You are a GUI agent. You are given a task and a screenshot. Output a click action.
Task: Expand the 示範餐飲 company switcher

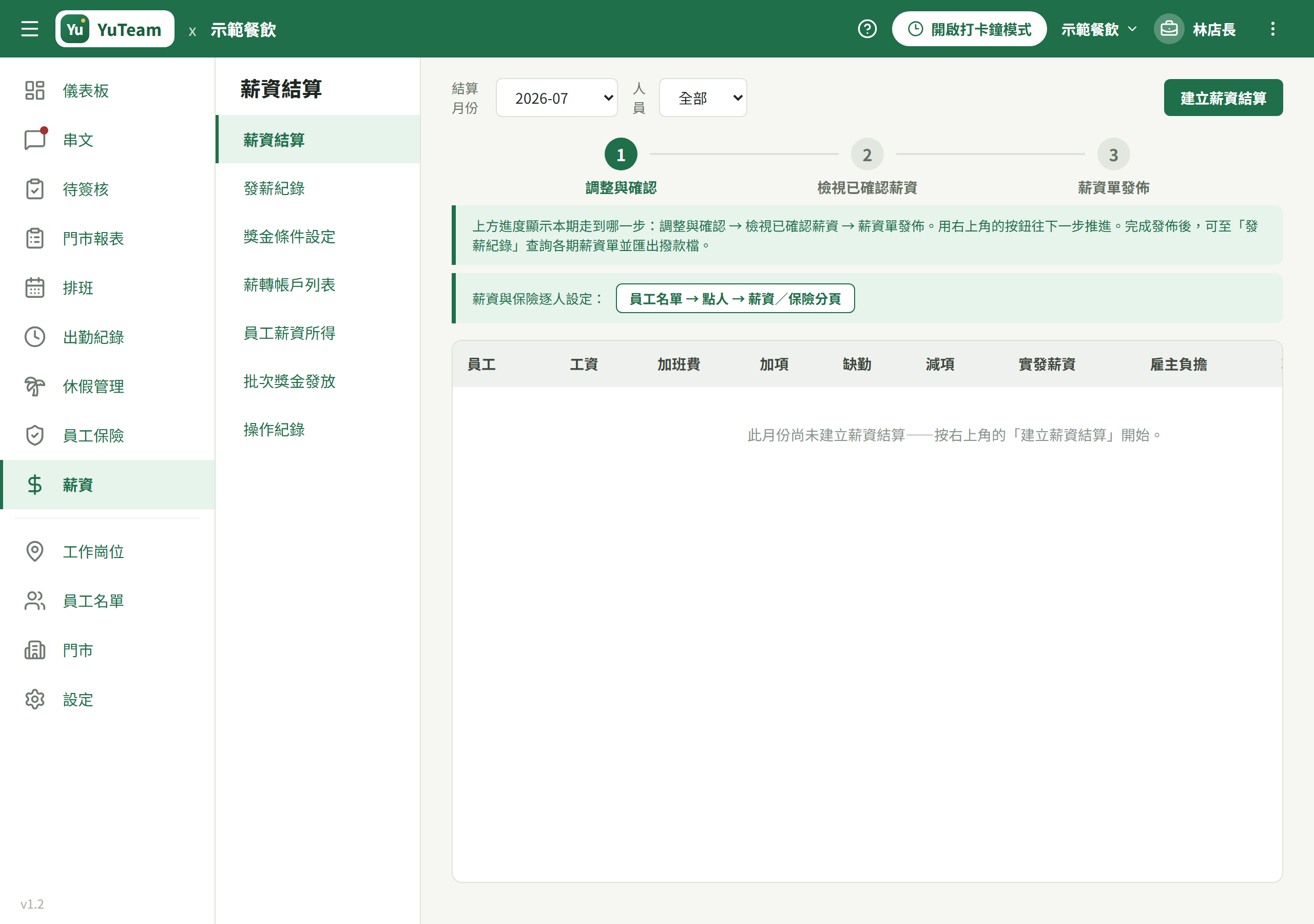pos(1099,29)
